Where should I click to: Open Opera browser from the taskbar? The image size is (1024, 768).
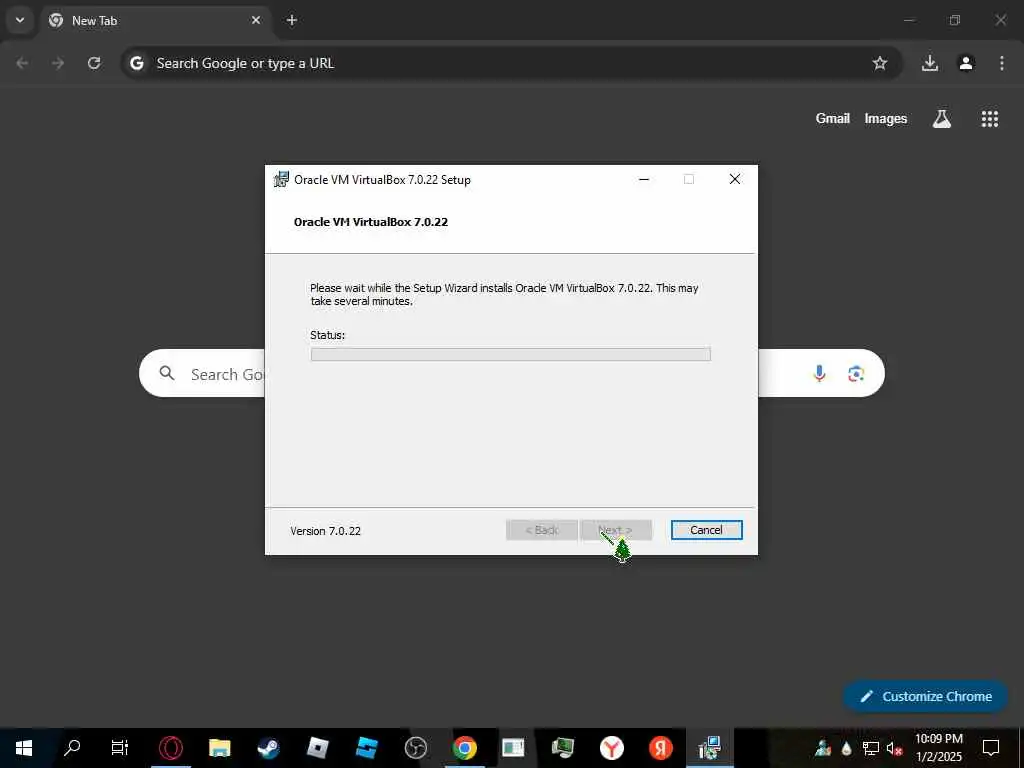[170, 748]
